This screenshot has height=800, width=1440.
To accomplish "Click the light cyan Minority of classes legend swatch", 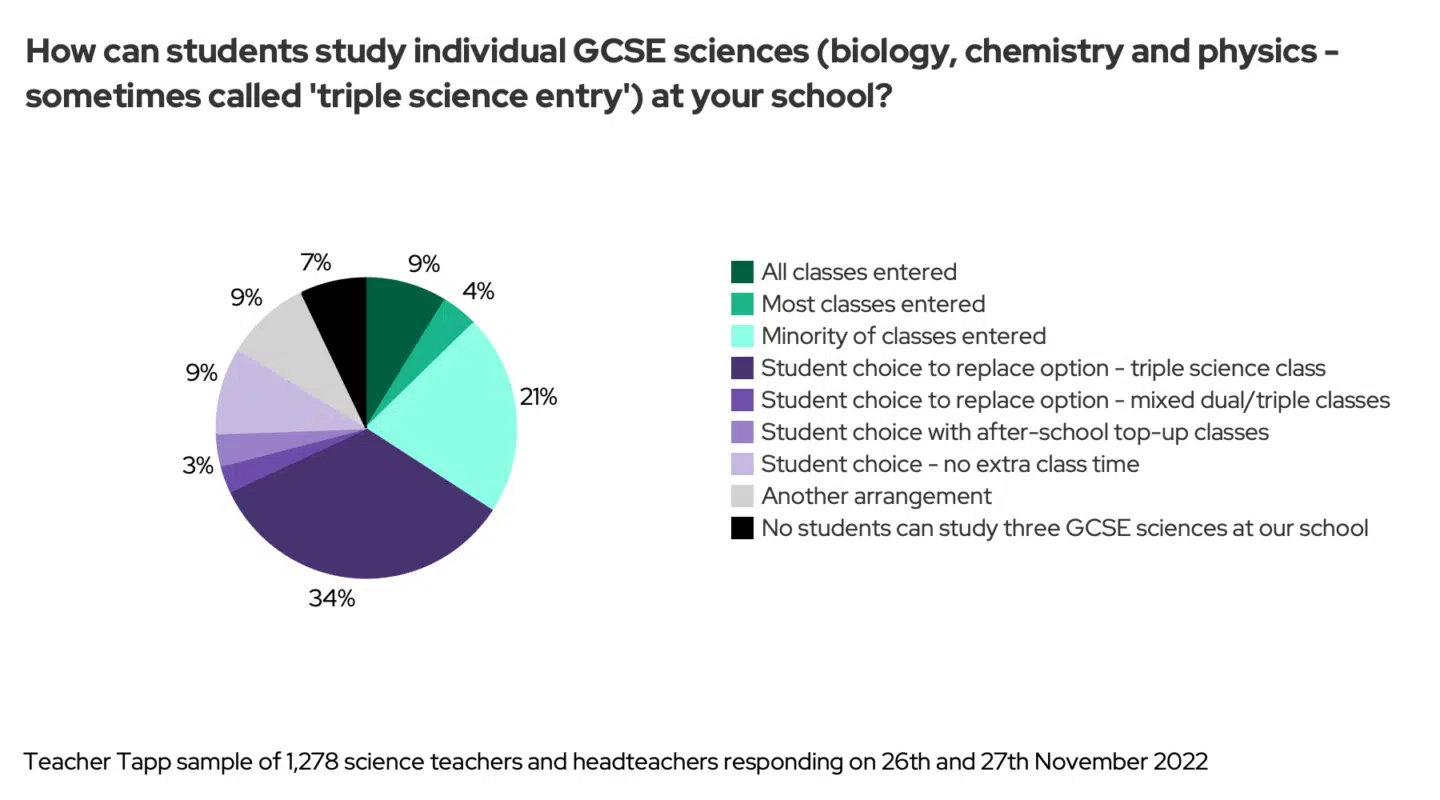I will [742, 336].
